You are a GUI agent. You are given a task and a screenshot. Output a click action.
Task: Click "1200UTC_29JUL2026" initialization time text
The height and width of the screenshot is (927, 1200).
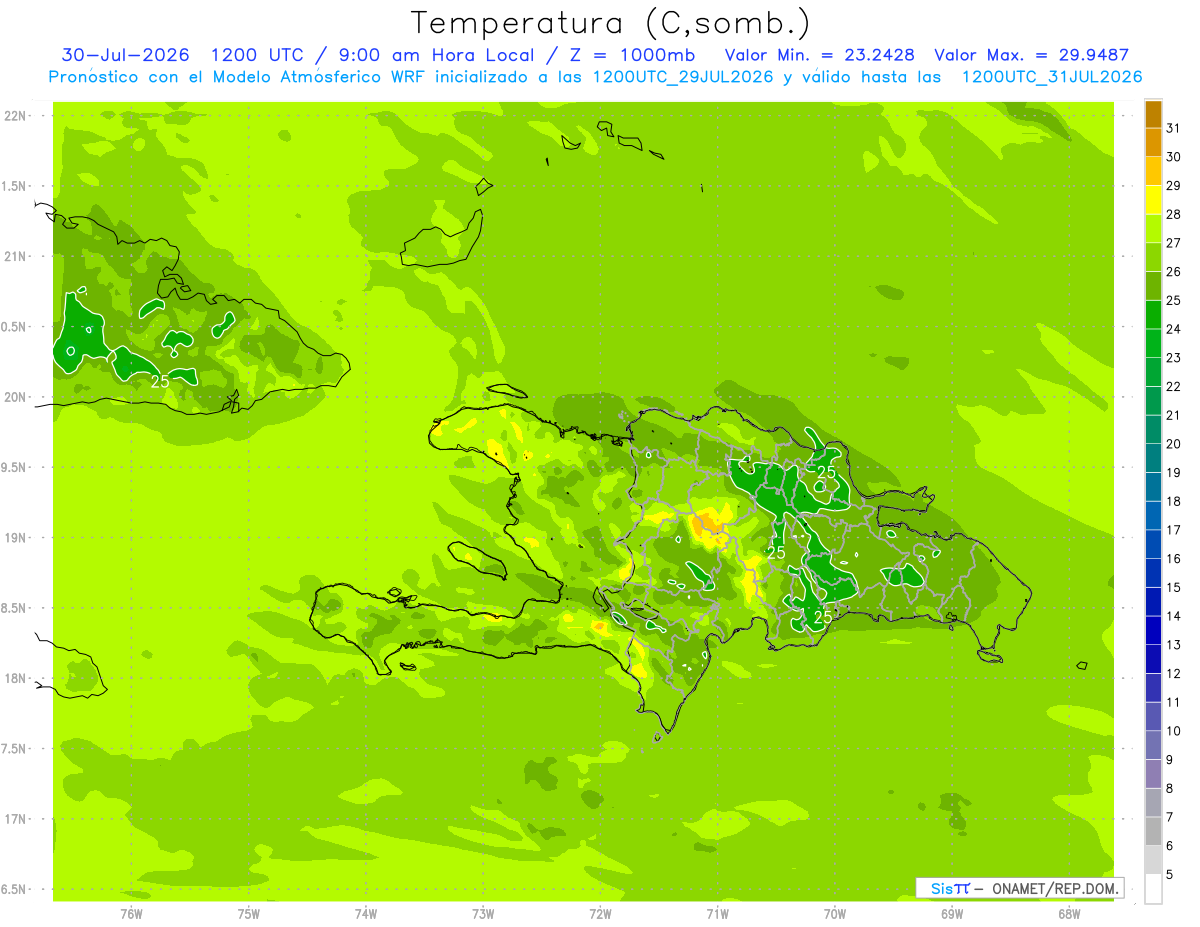[x=683, y=77]
